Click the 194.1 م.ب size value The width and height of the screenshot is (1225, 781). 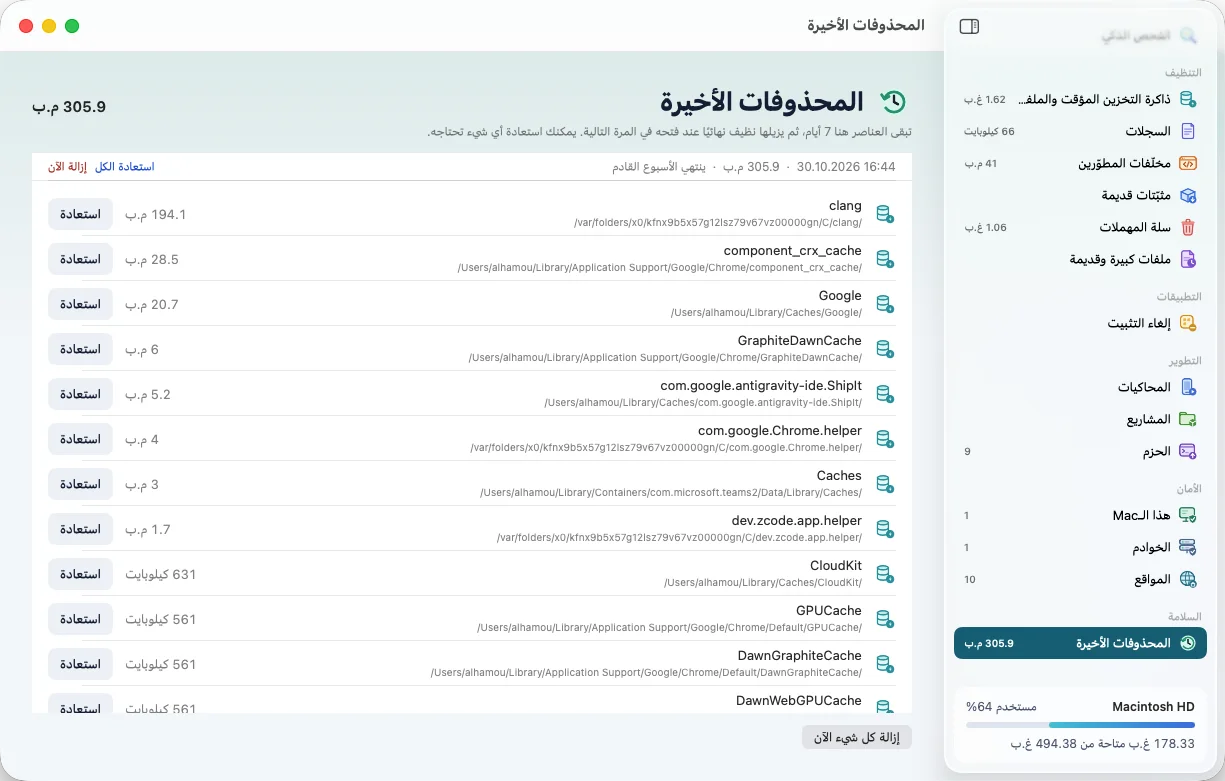(x=156, y=214)
